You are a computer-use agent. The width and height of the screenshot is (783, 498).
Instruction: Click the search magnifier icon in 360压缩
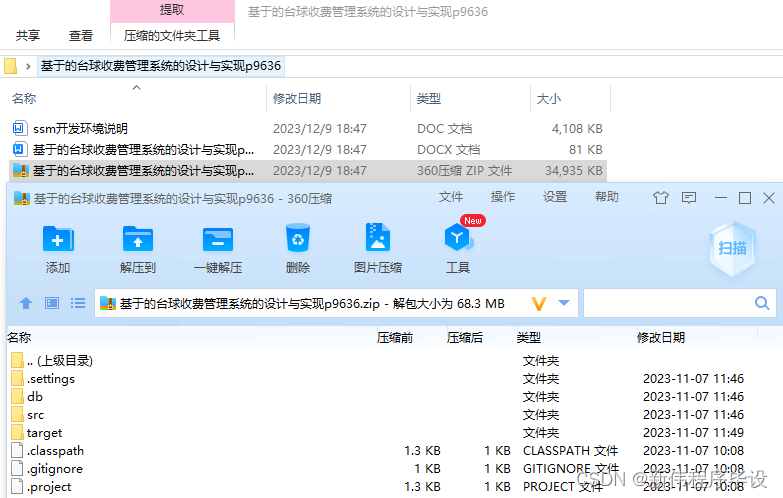coord(762,303)
